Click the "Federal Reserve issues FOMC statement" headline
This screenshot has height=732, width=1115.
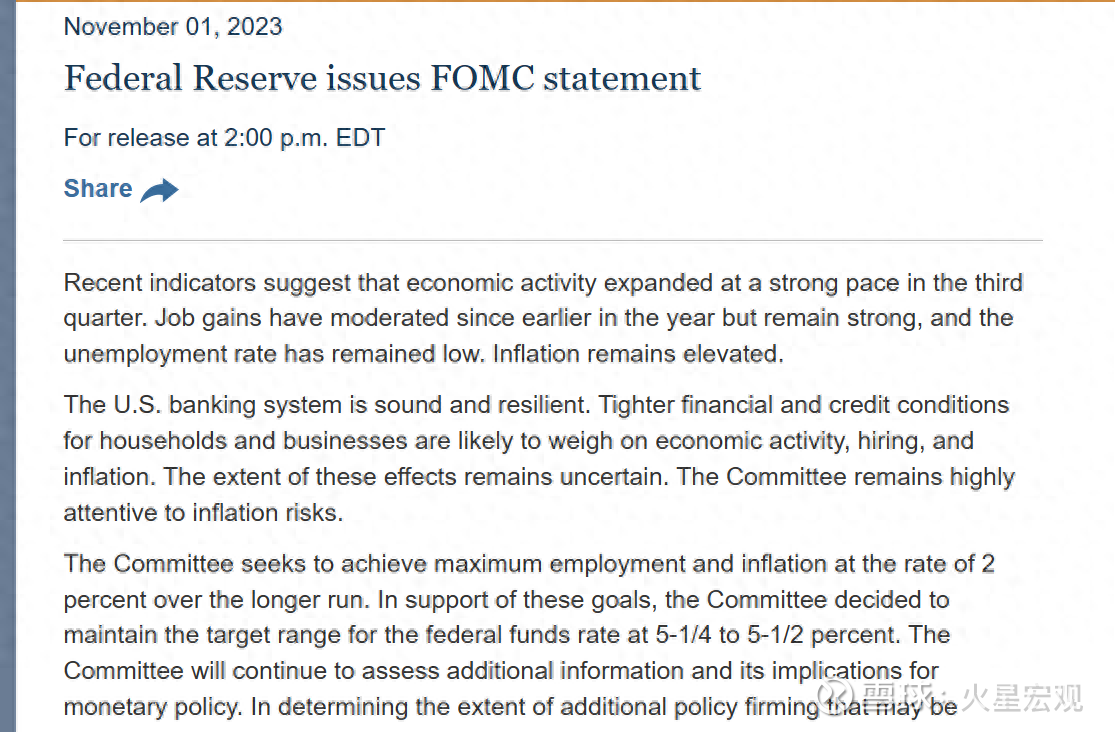coord(382,78)
